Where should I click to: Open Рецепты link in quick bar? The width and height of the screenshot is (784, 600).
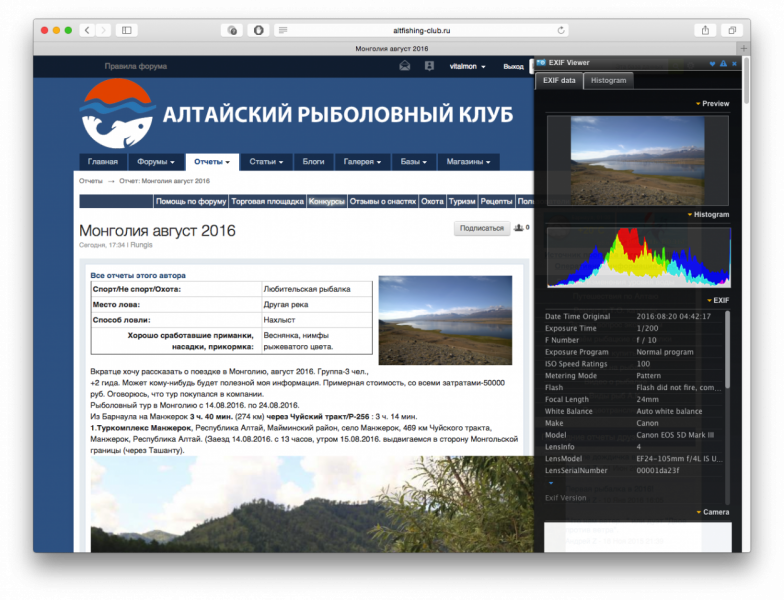coord(496,202)
